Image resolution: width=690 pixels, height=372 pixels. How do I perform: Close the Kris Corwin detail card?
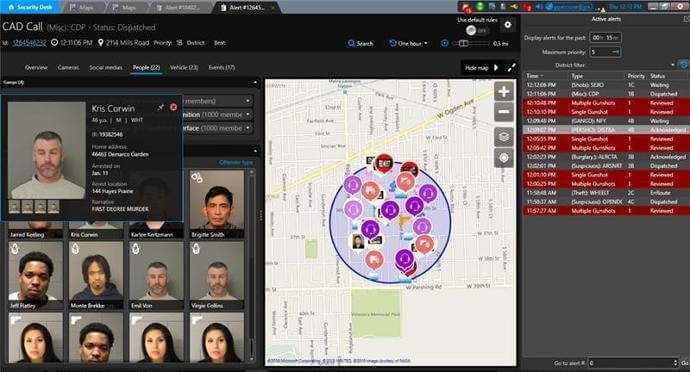[173, 107]
